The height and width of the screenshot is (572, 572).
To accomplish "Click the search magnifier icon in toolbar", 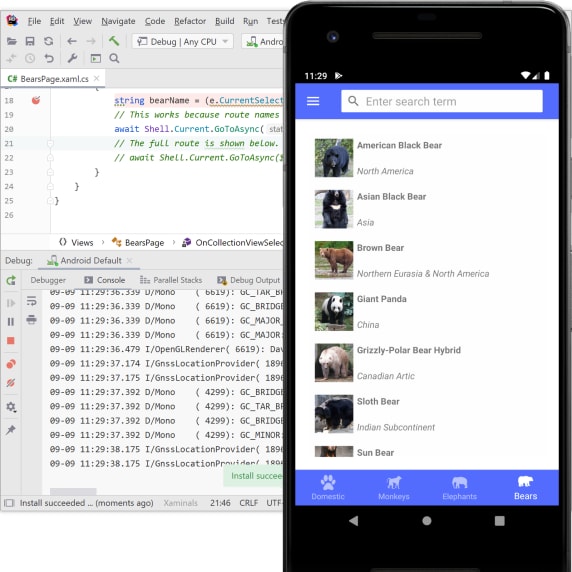I will point(114,58).
